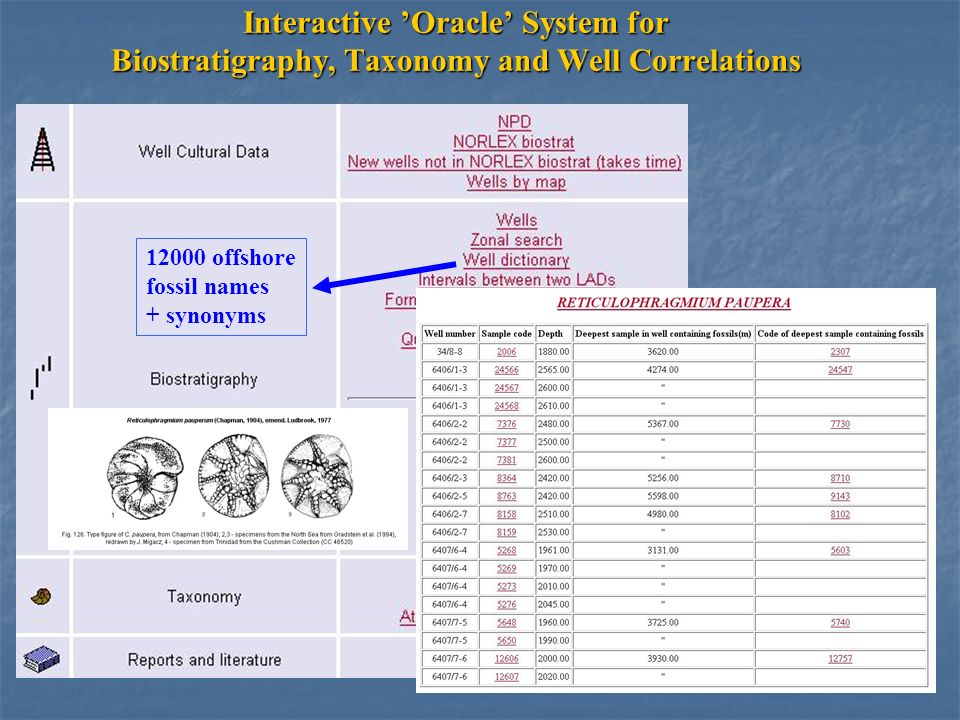
Task: Select Reports and literature label
Action: point(204,660)
